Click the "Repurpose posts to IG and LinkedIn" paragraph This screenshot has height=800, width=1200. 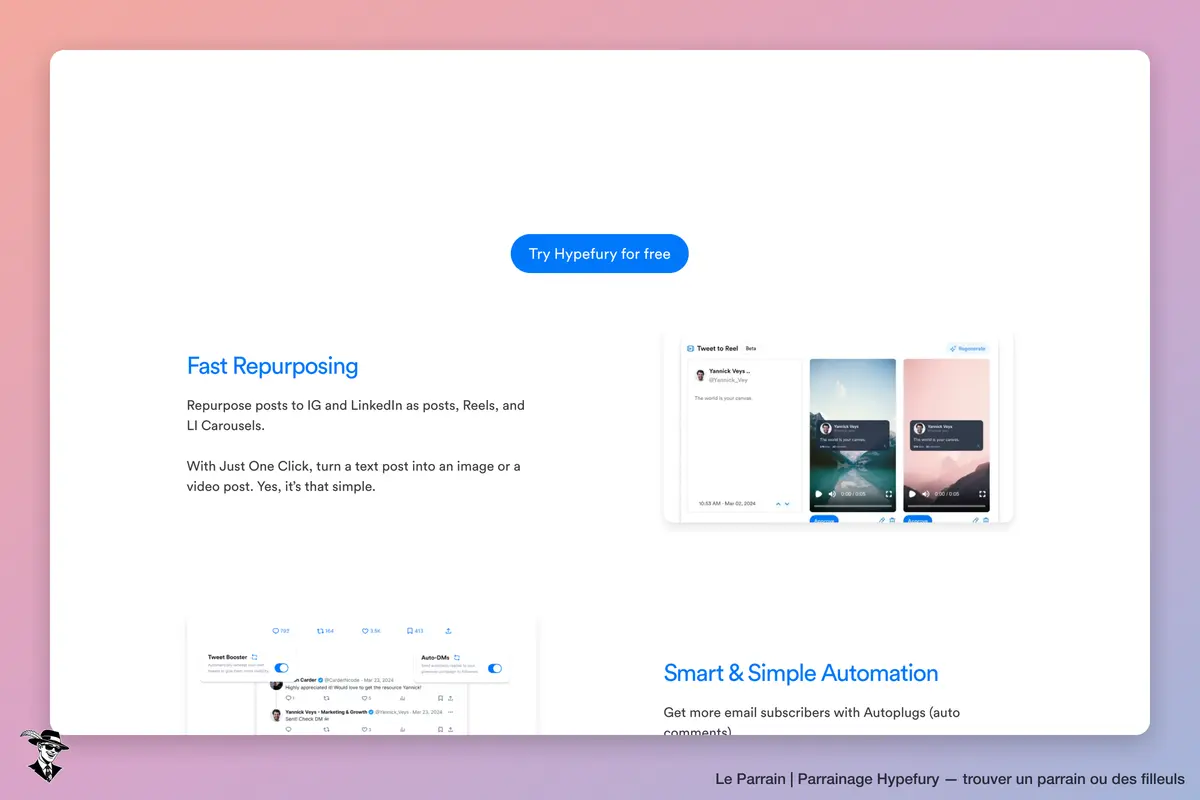356,416
